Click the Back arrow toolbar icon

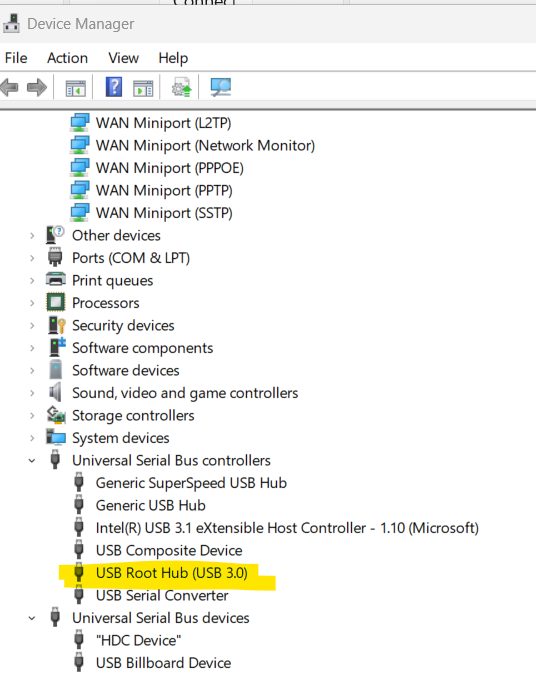pyautogui.click(x=10, y=87)
